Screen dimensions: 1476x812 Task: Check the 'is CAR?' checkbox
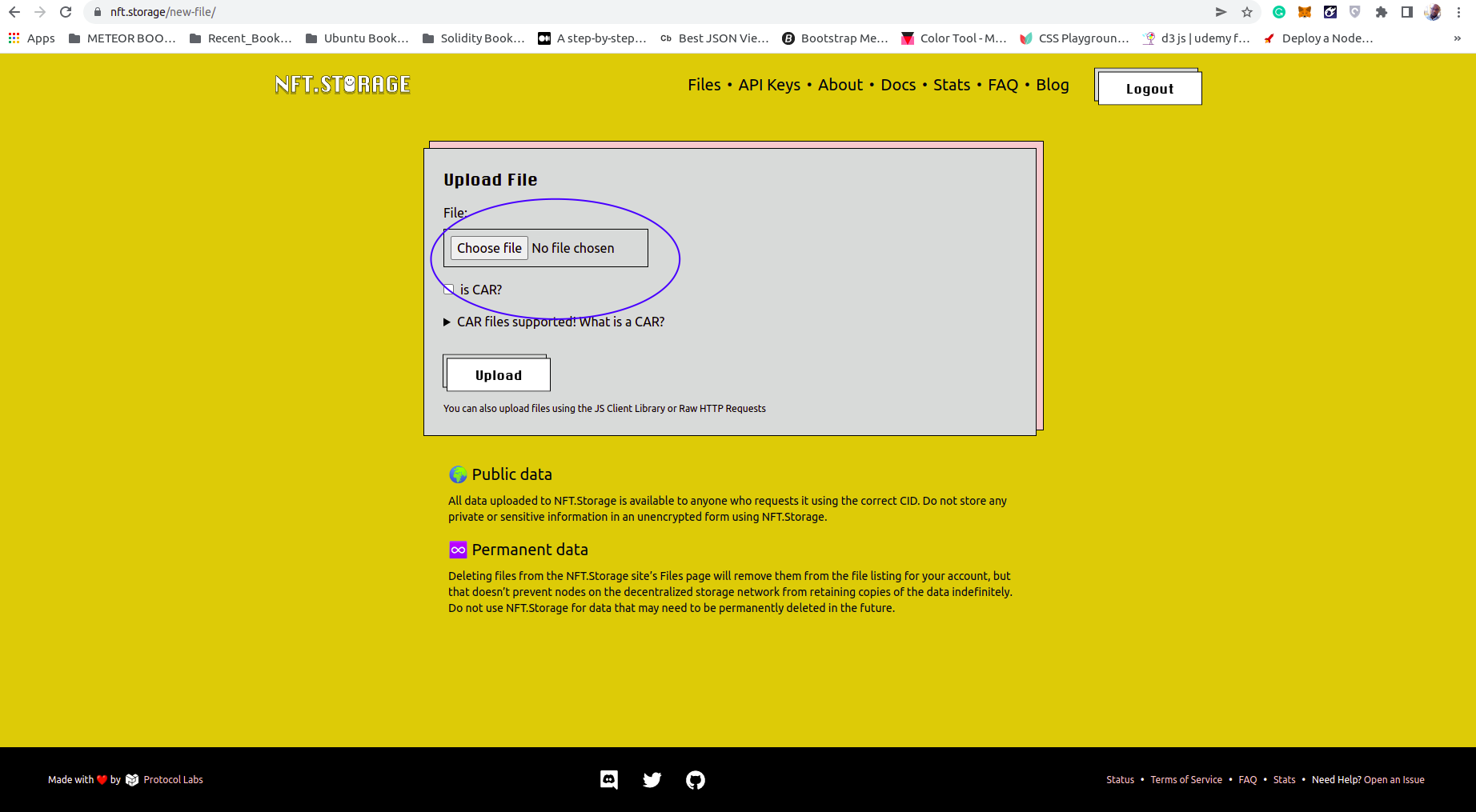tap(449, 290)
